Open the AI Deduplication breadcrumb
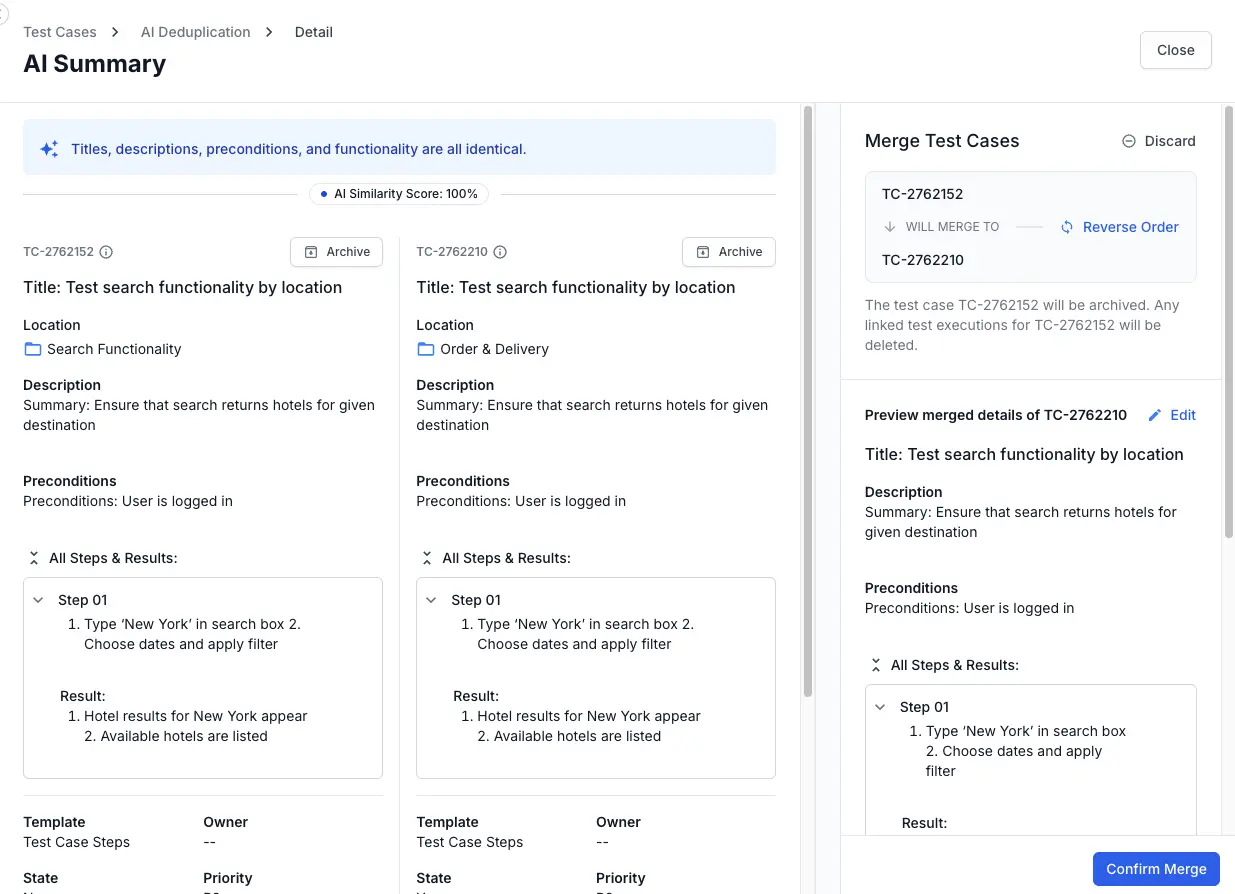1235x894 pixels. [195, 31]
